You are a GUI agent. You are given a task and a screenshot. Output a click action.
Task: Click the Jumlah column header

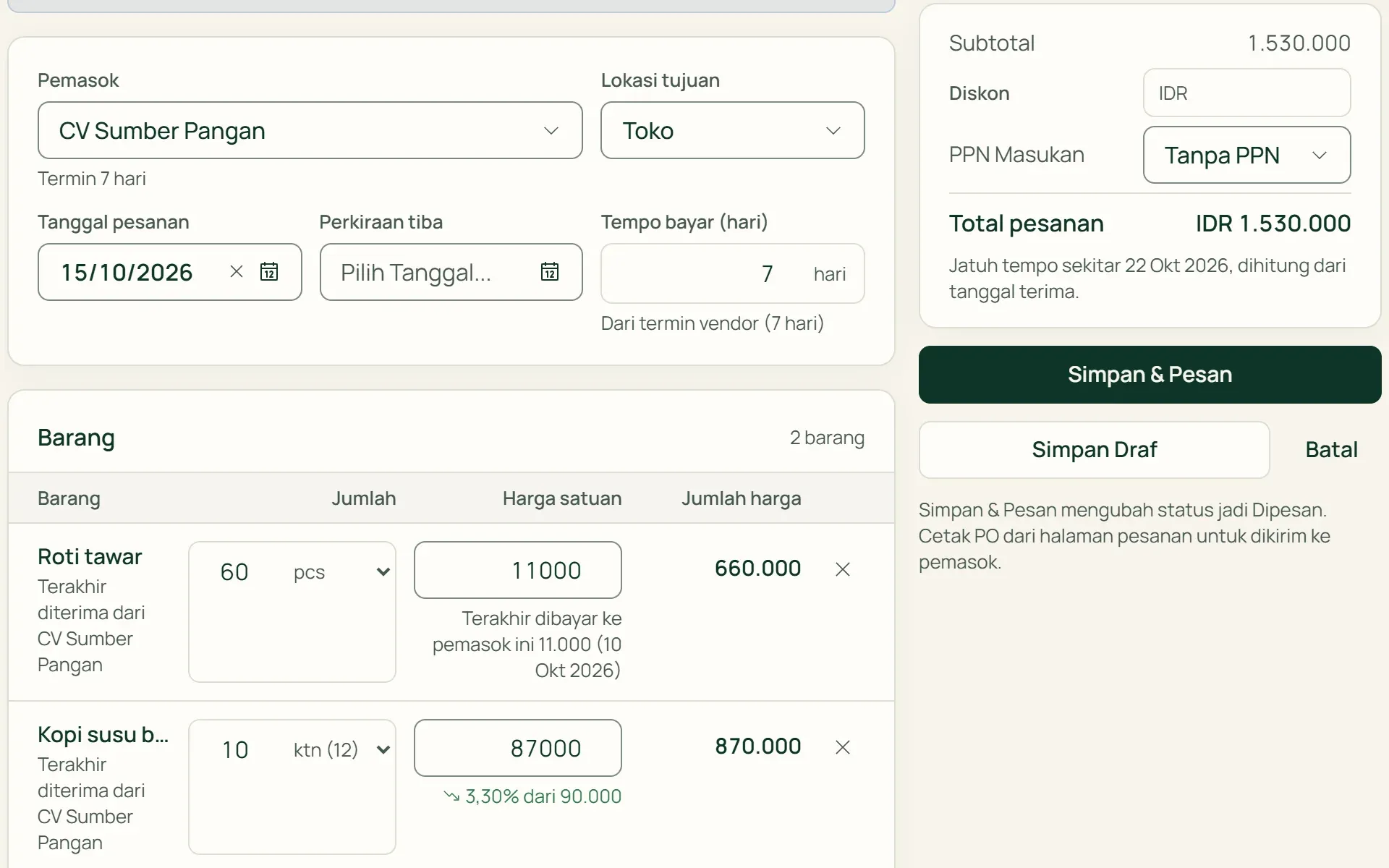point(363,498)
